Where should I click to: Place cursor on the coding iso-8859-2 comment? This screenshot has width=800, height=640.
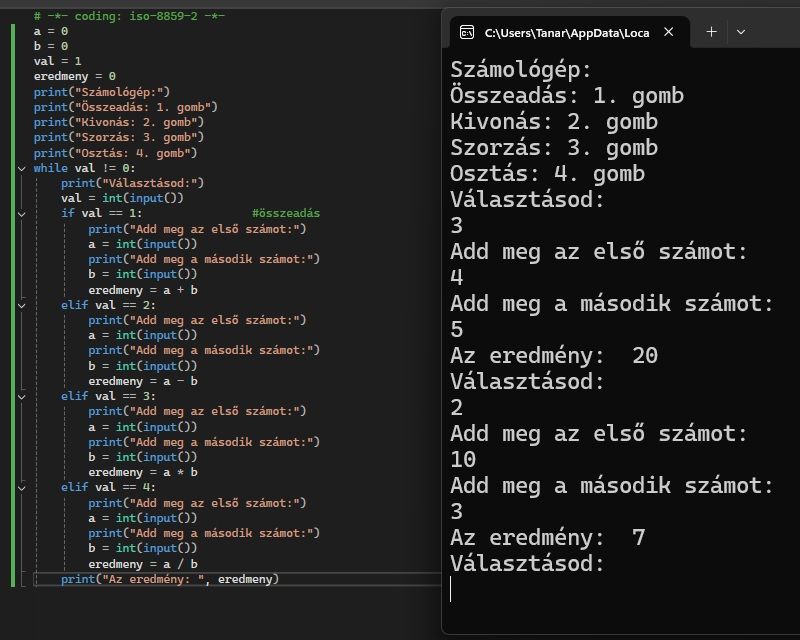[128, 16]
